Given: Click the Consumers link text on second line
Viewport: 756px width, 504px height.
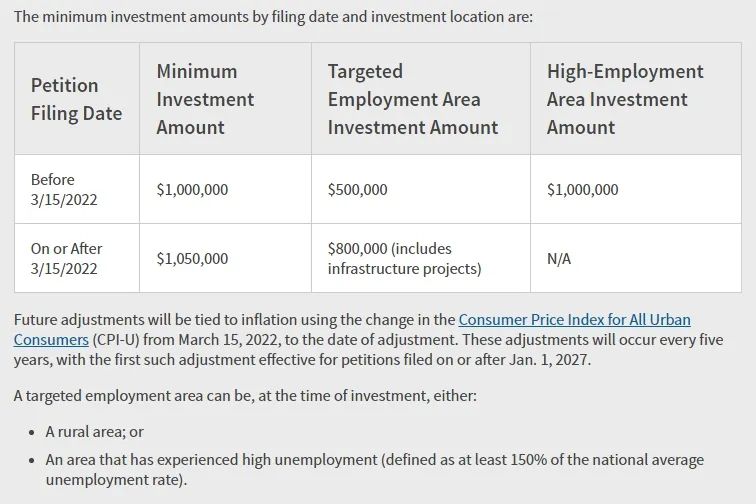Looking at the screenshot, I should pos(51,340).
